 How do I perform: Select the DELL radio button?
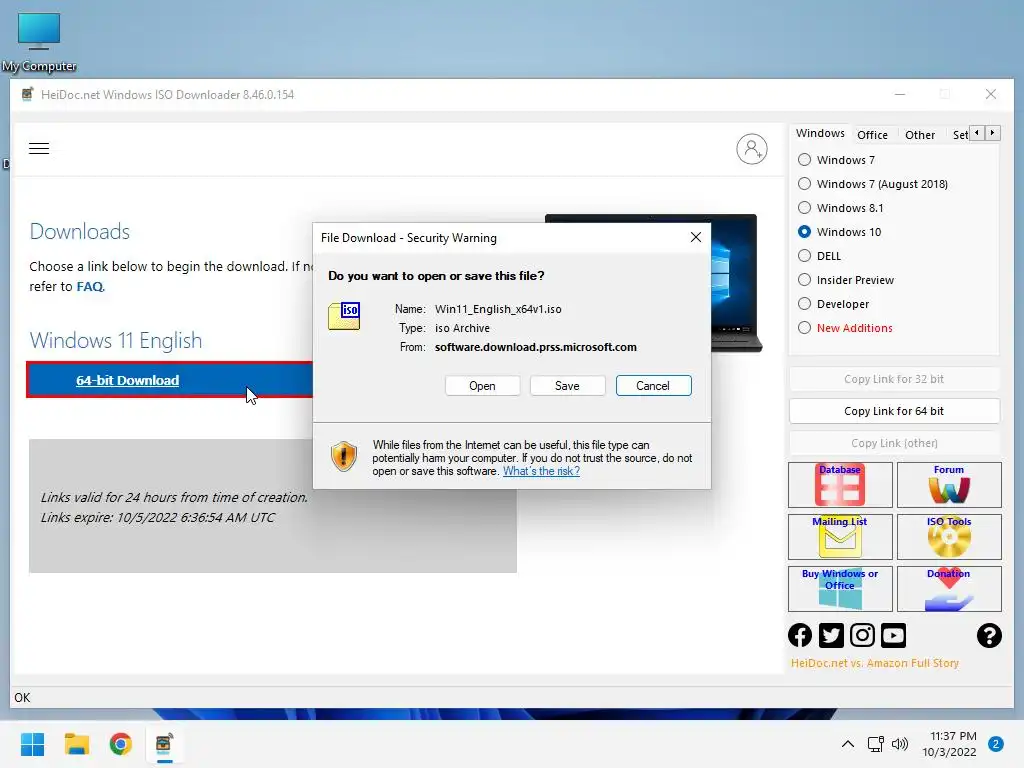click(805, 256)
